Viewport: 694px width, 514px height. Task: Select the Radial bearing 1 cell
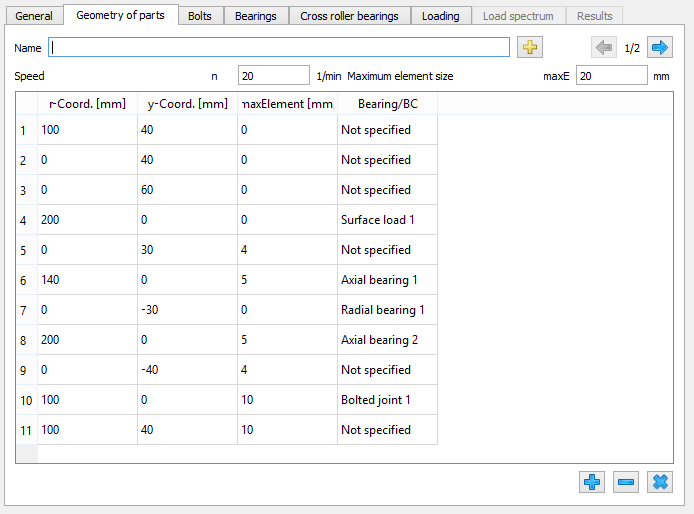pyautogui.click(x=387, y=310)
